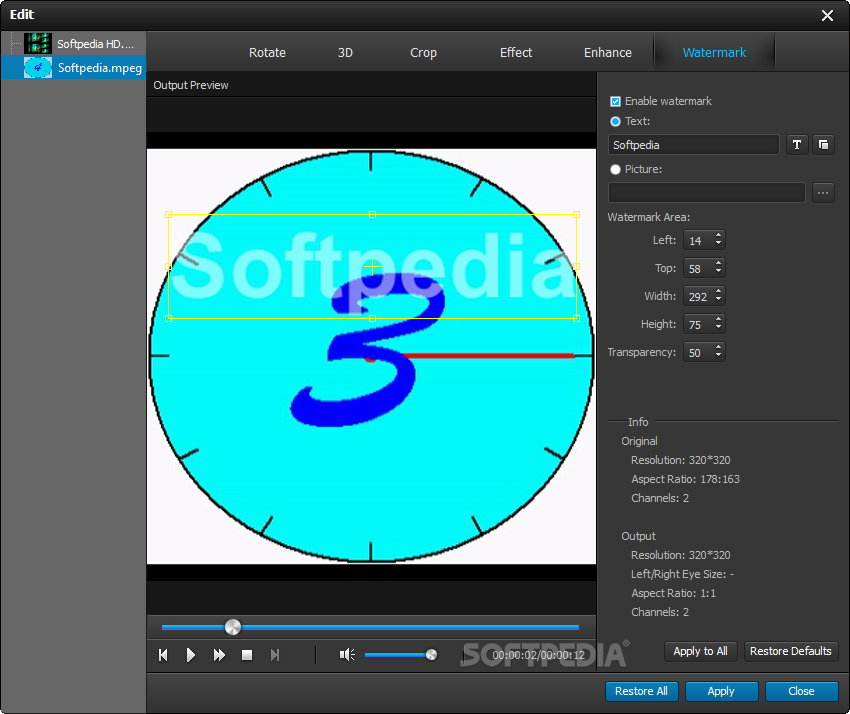Click the watermark center crosshair handle
This screenshot has height=714, width=850.
click(372, 266)
